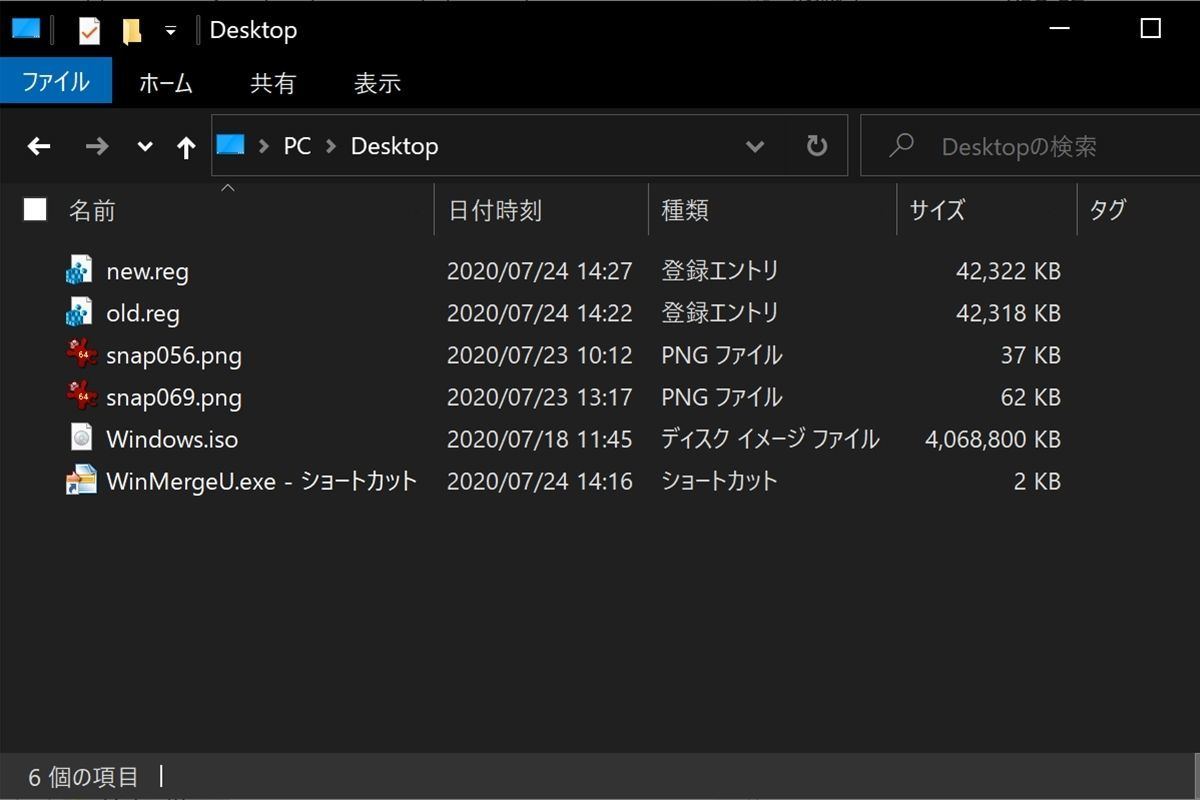This screenshot has height=800, width=1200.
Task: Click the PC icon in the address bar
Action: click(231, 144)
